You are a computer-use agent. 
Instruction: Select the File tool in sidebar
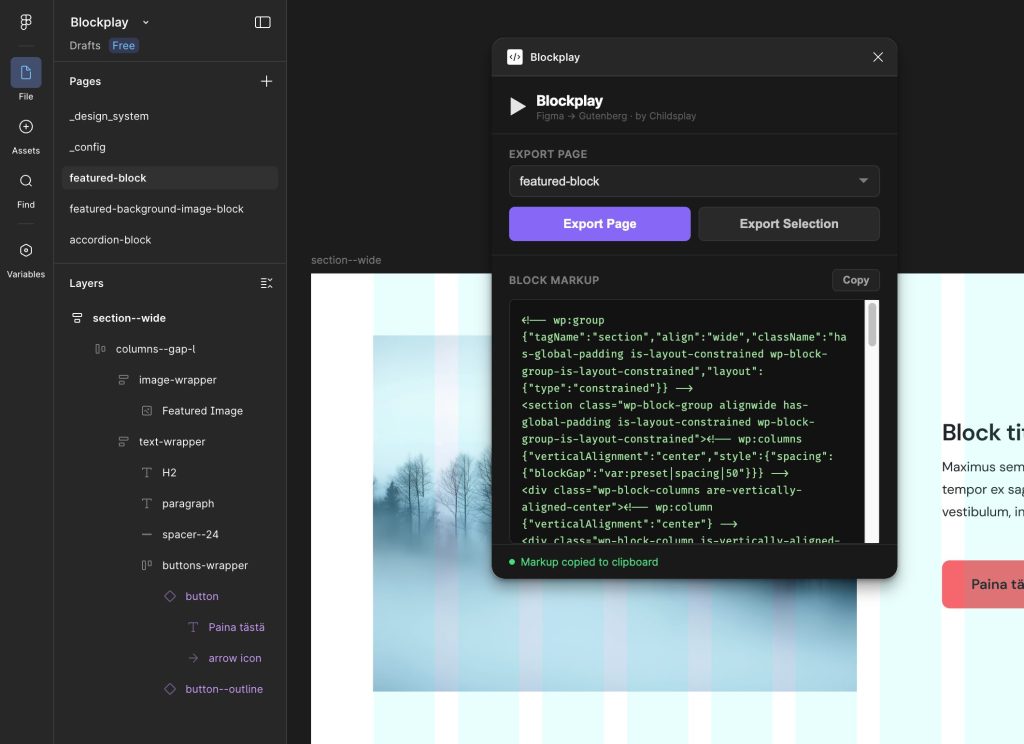click(26, 73)
